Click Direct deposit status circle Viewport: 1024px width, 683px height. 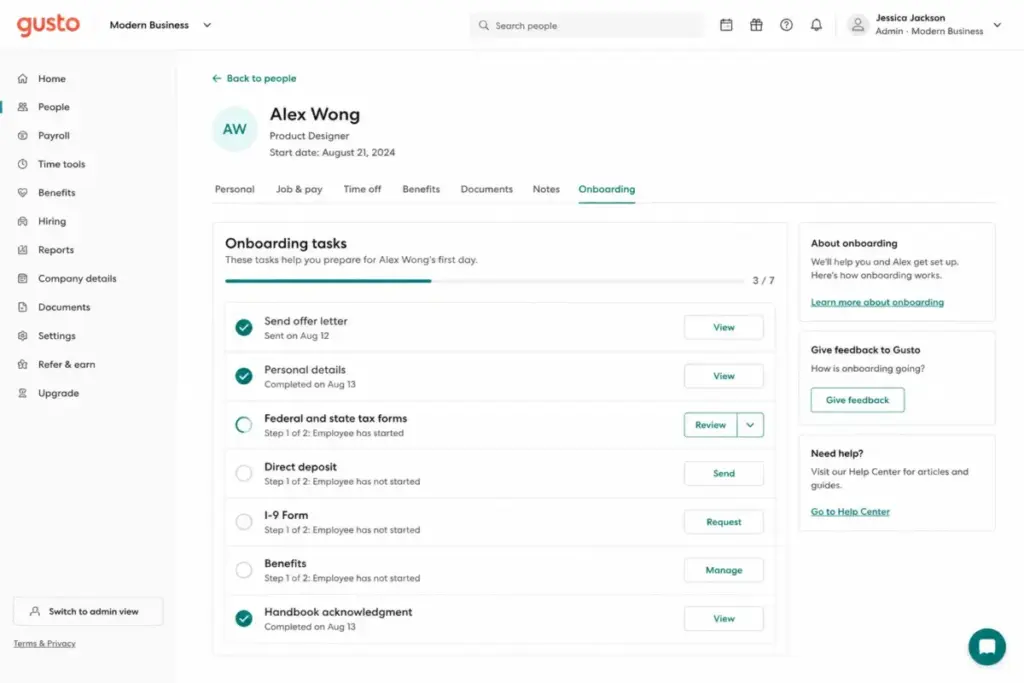244,473
